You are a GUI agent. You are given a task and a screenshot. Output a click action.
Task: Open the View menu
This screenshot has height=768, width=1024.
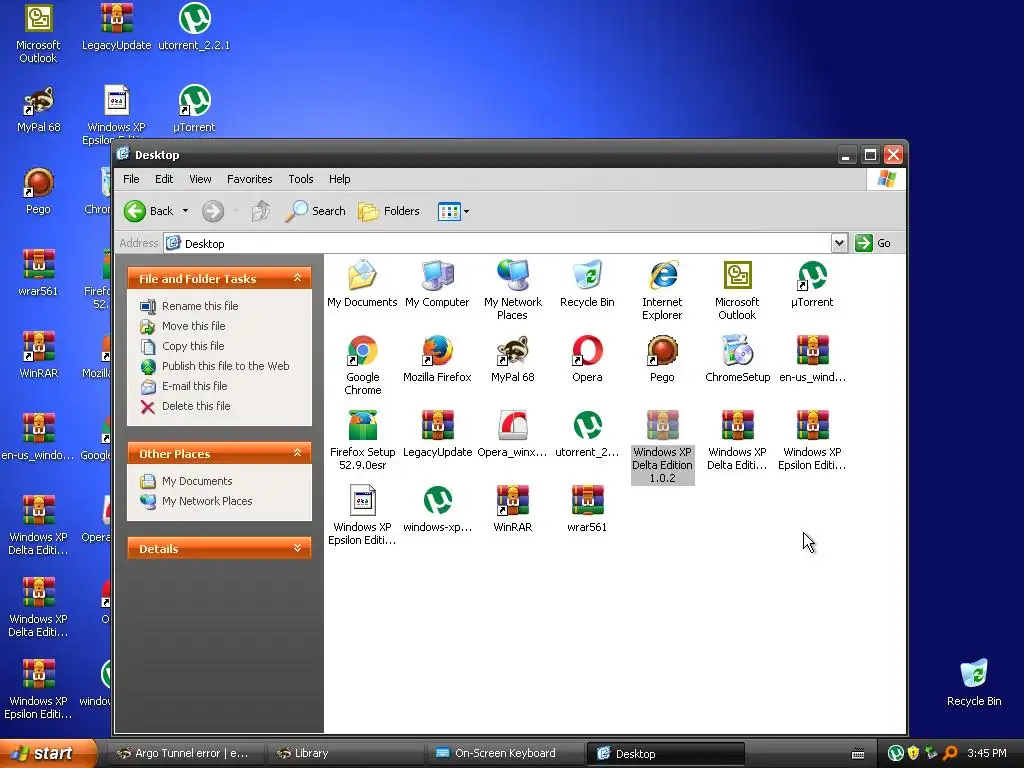click(200, 179)
